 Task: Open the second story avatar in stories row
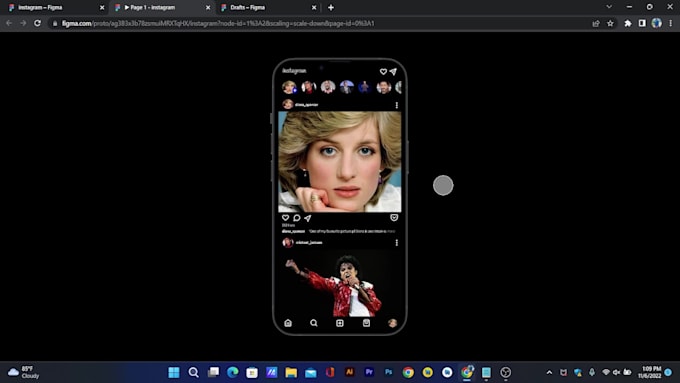tap(309, 87)
